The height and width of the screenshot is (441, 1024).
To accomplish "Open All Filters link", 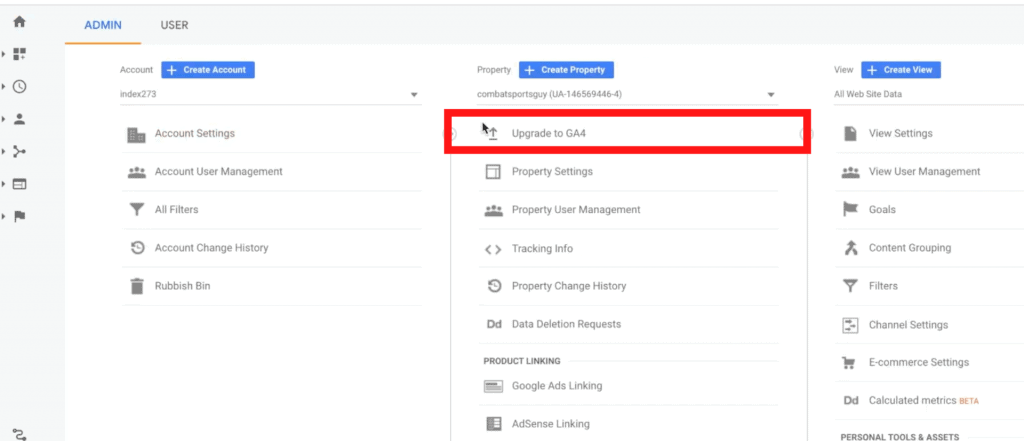I will pyautogui.click(x=176, y=210).
